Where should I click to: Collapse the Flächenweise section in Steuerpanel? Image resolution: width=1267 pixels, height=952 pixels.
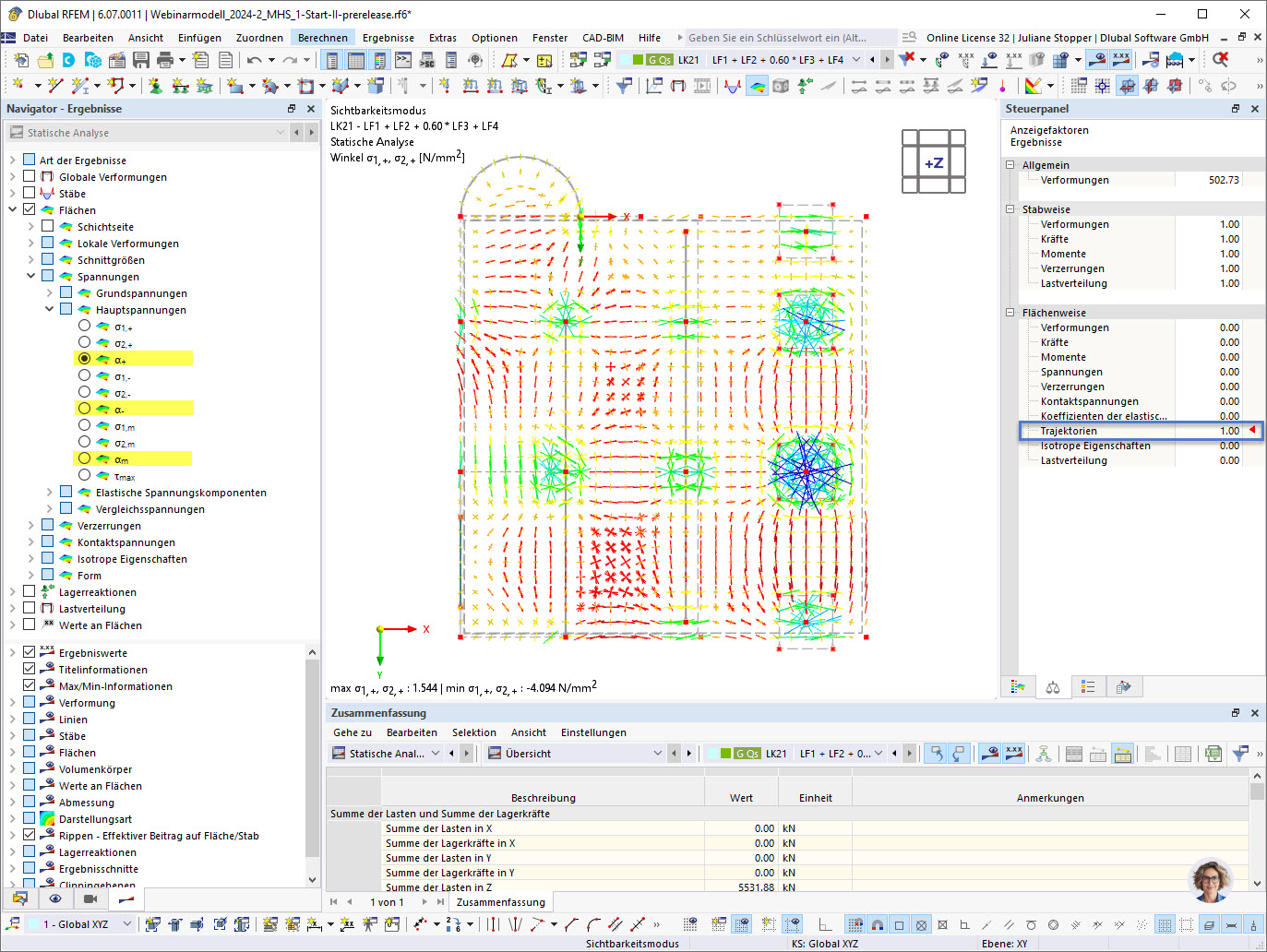(x=1010, y=313)
